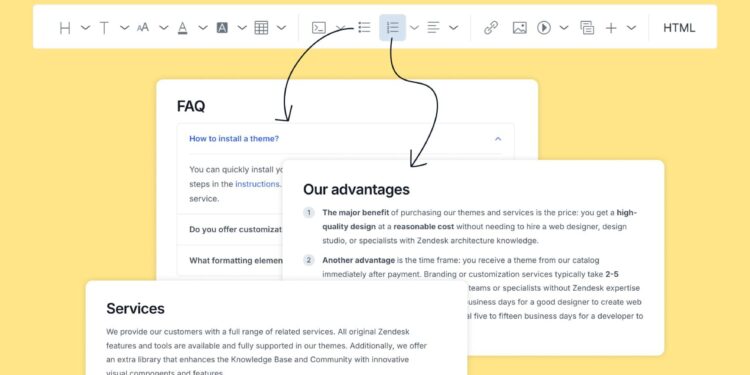Insert a table with the grid icon

click(x=261, y=28)
